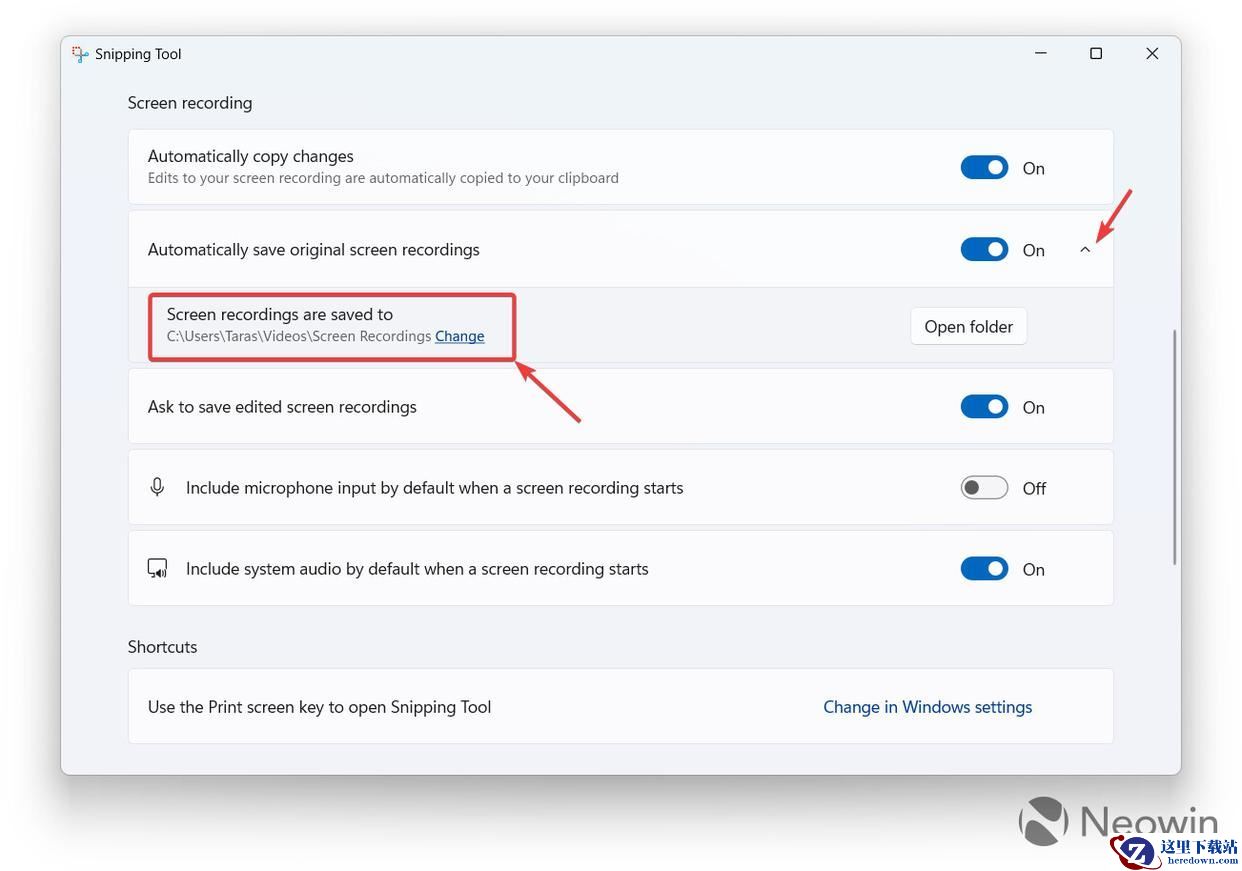Turn off include system audio toggle
The image size is (1242, 871).
pyautogui.click(x=984, y=568)
